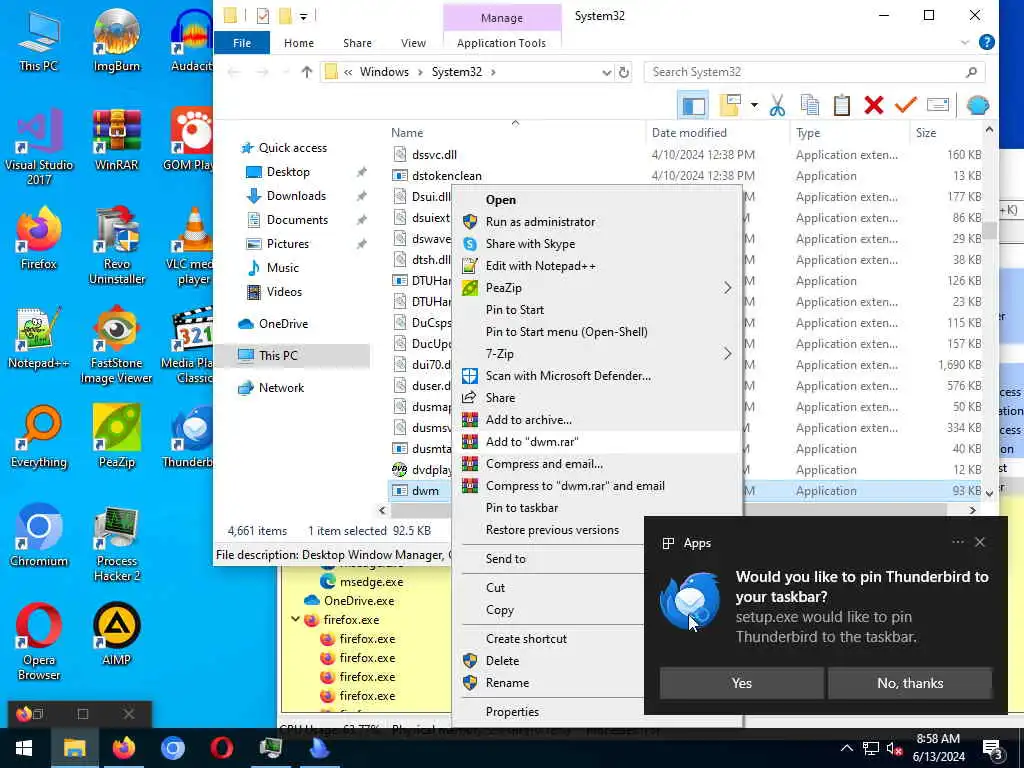
Task: Open the Process Hacker 2 desktop icon
Action: click(116, 543)
